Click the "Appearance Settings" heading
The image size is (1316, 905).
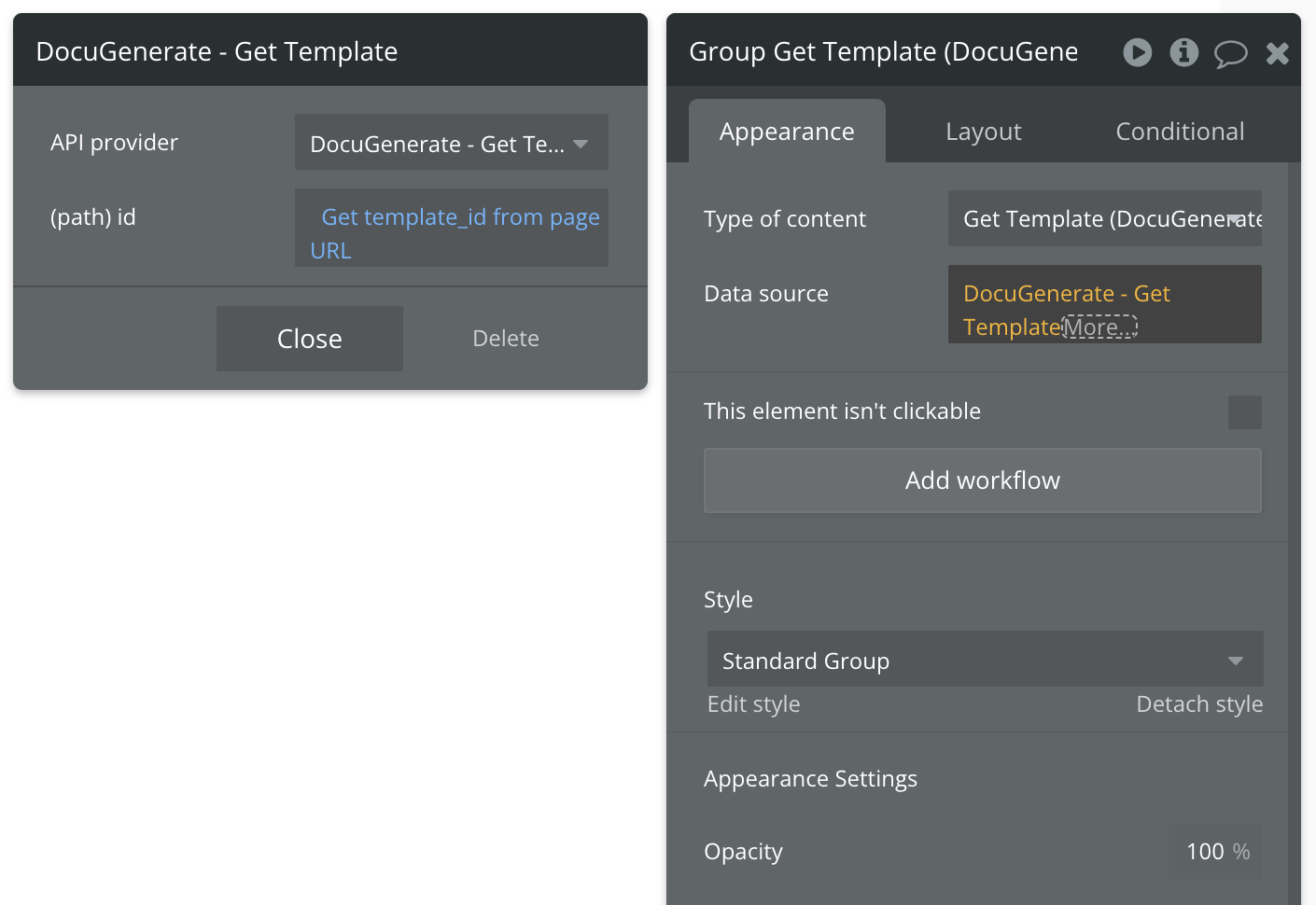tap(810, 779)
